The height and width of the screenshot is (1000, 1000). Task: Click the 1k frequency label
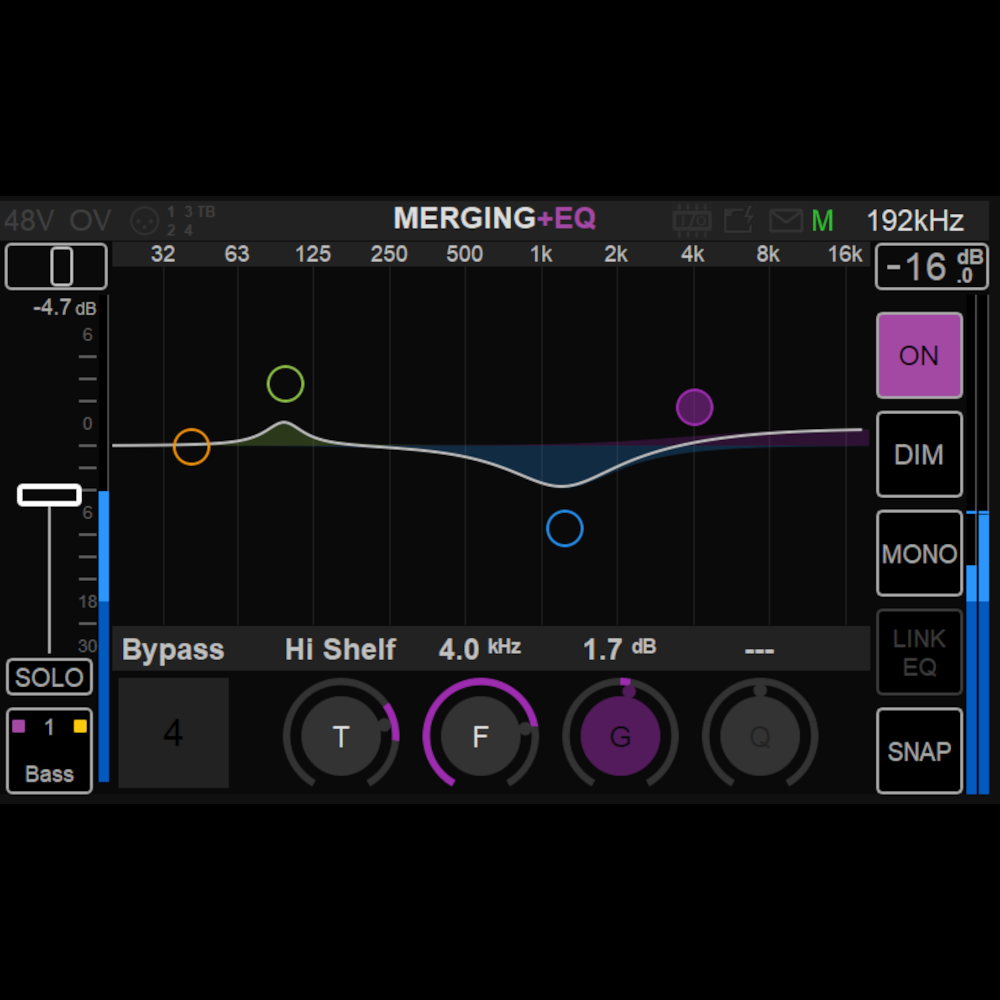coord(541,254)
